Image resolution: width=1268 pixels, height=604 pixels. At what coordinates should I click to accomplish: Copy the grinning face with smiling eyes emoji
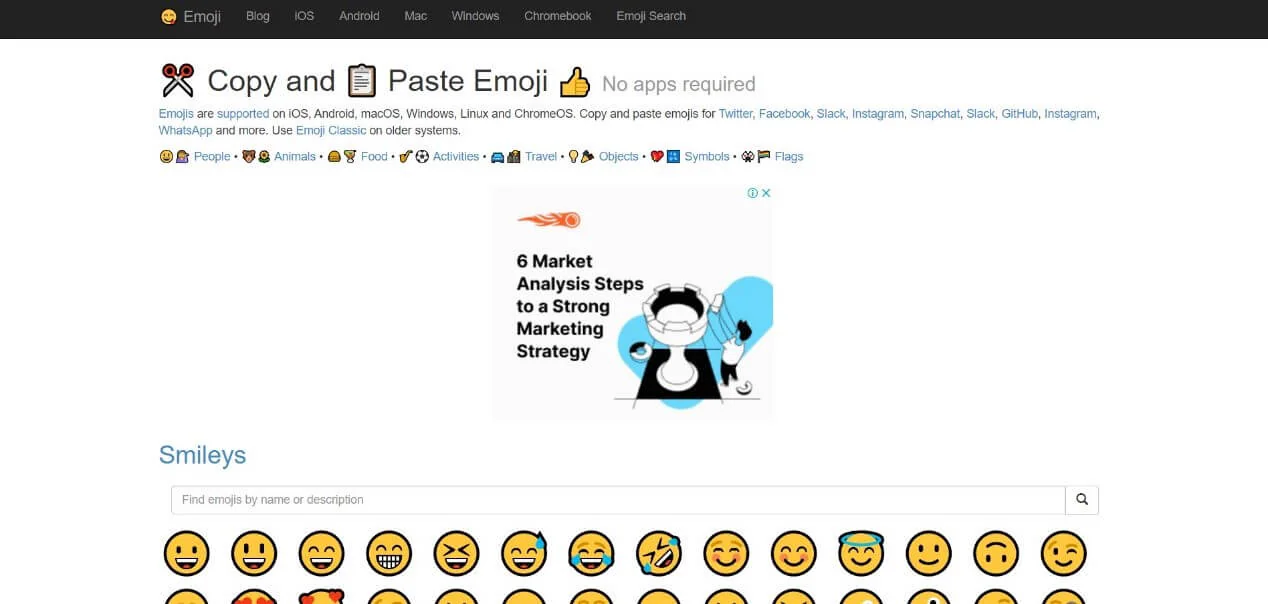coord(321,554)
